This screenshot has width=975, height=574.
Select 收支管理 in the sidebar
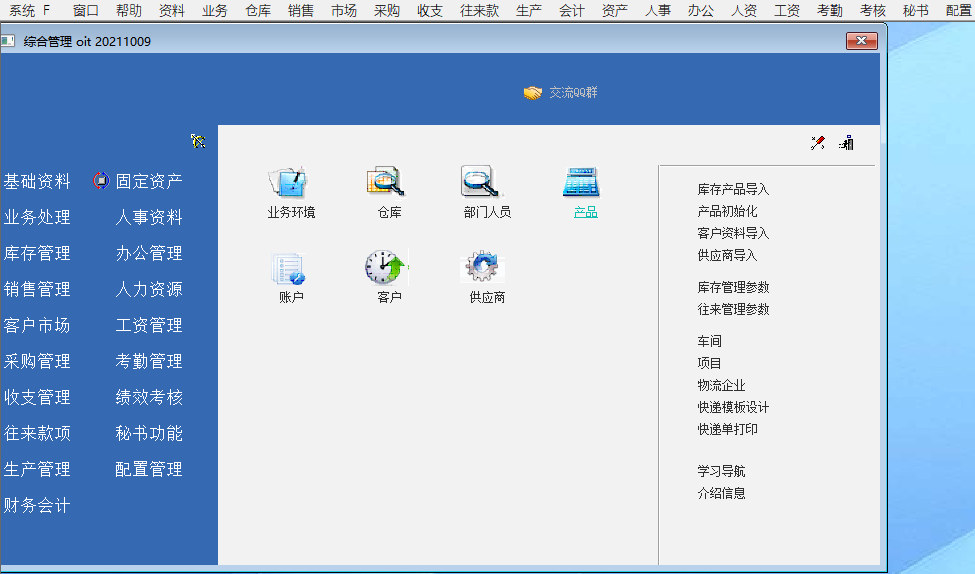[37, 397]
